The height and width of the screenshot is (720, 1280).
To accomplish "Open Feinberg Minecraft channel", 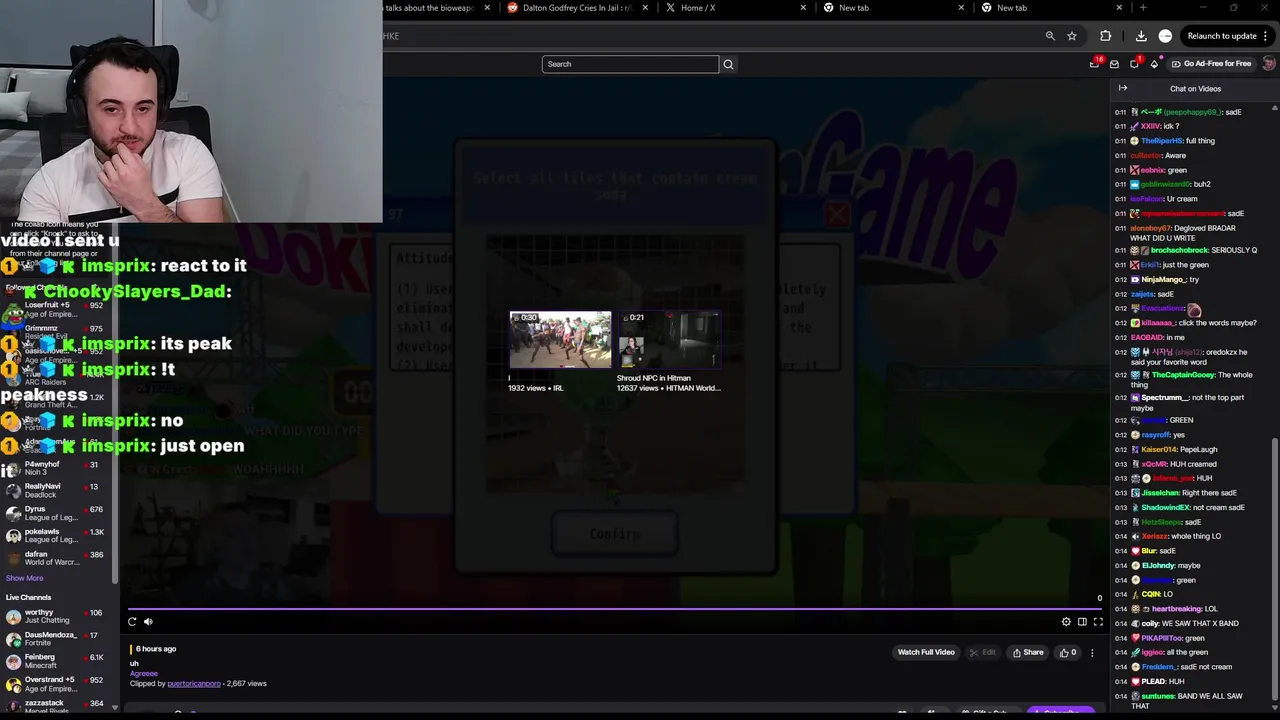I will pos(58,661).
